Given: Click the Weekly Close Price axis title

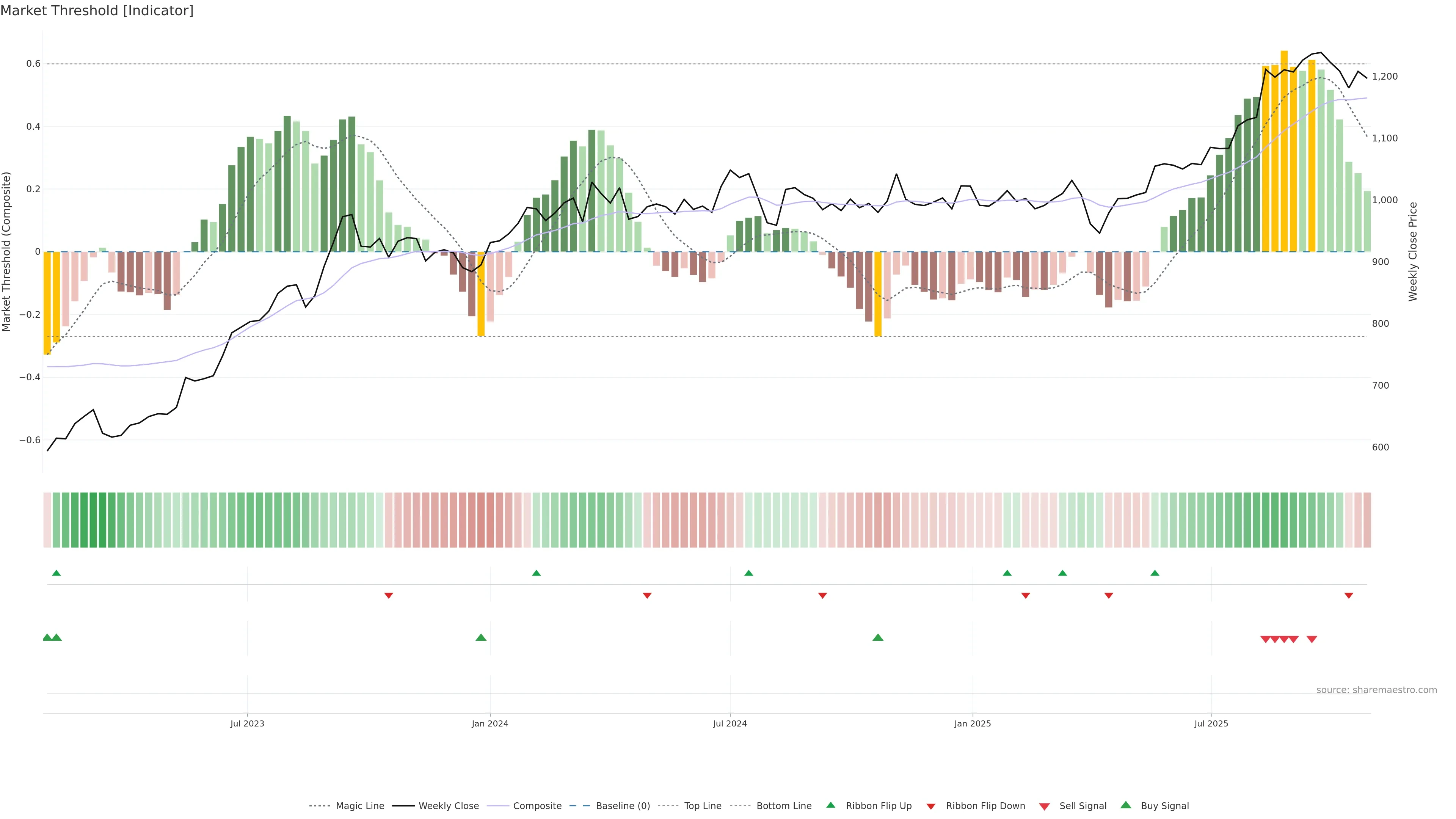Looking at the screenshot, I should pos(1412,251).
